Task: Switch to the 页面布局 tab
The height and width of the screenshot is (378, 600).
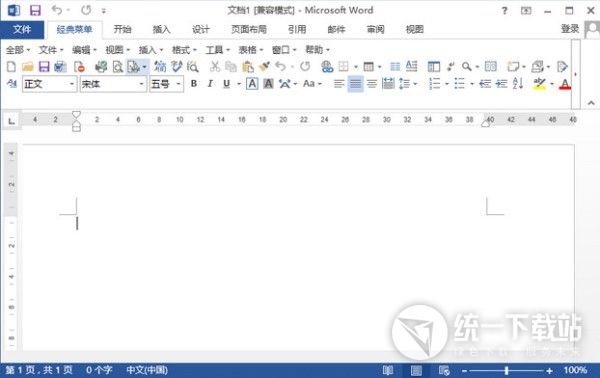Action: click(249, 29)
